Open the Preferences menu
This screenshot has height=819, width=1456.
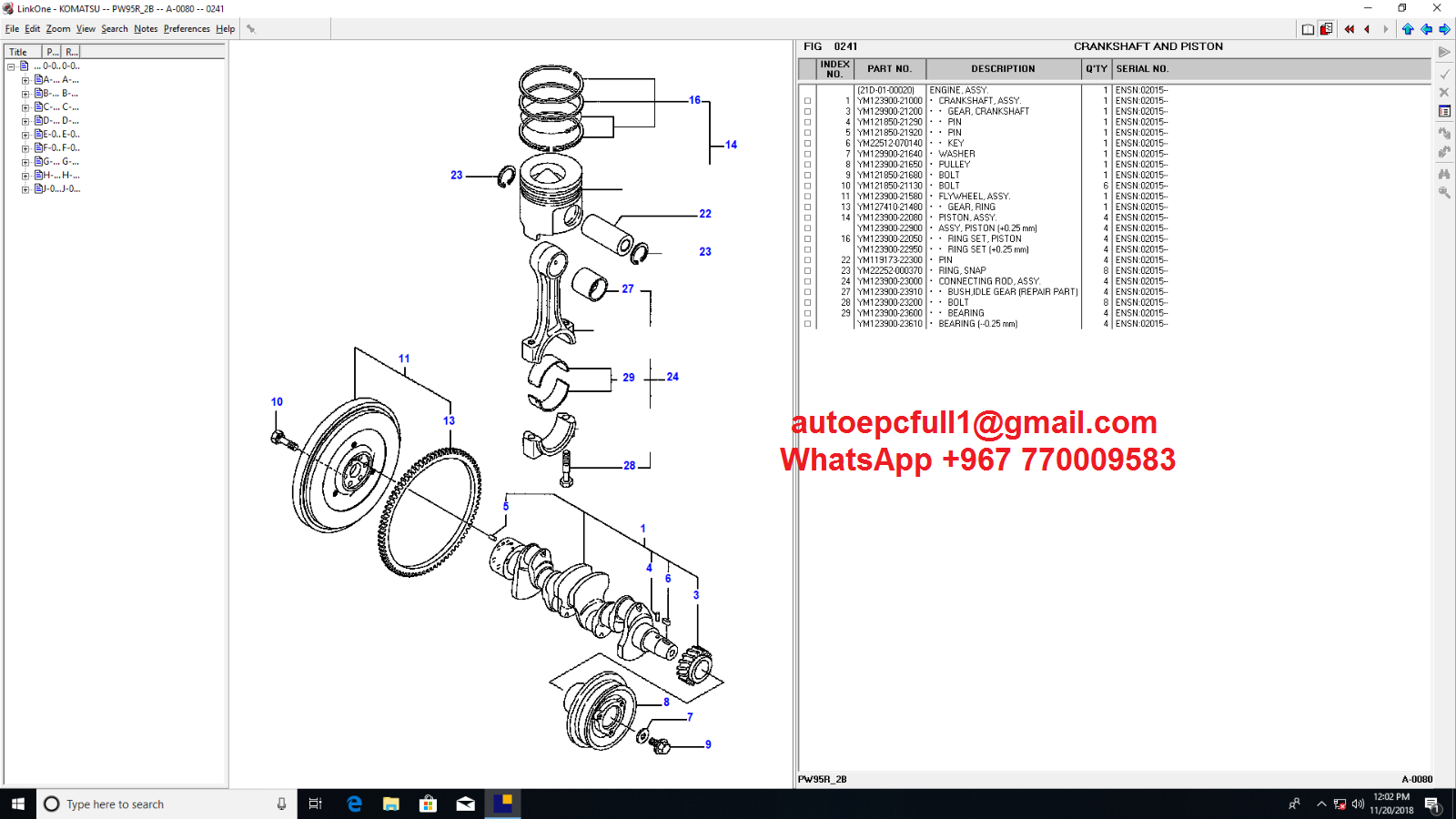pyautogui.click(x=187, y=29)
